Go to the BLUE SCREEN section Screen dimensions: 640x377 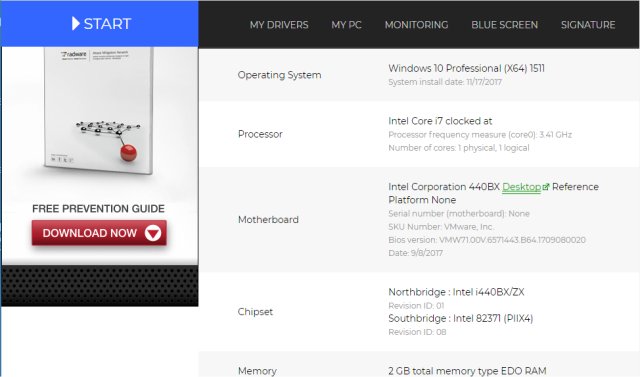click(x=504, y=25)
